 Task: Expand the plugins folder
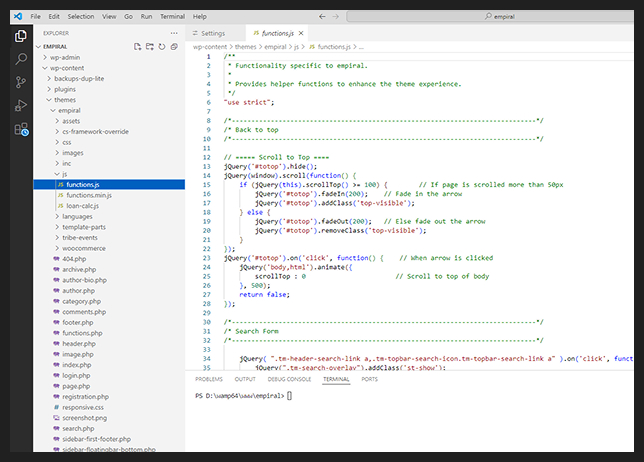[65, 89]
